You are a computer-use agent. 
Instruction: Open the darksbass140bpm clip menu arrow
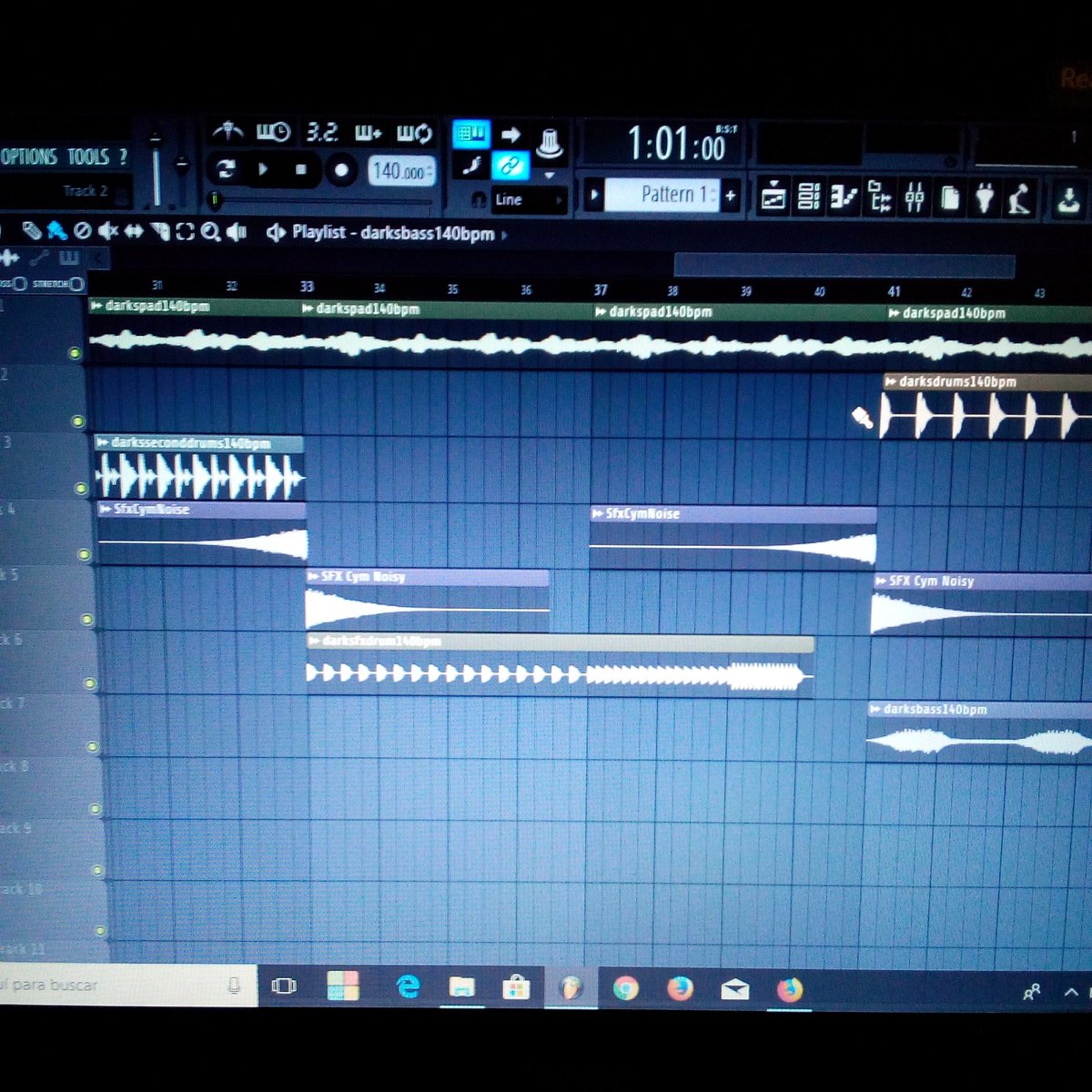point(875,709)
